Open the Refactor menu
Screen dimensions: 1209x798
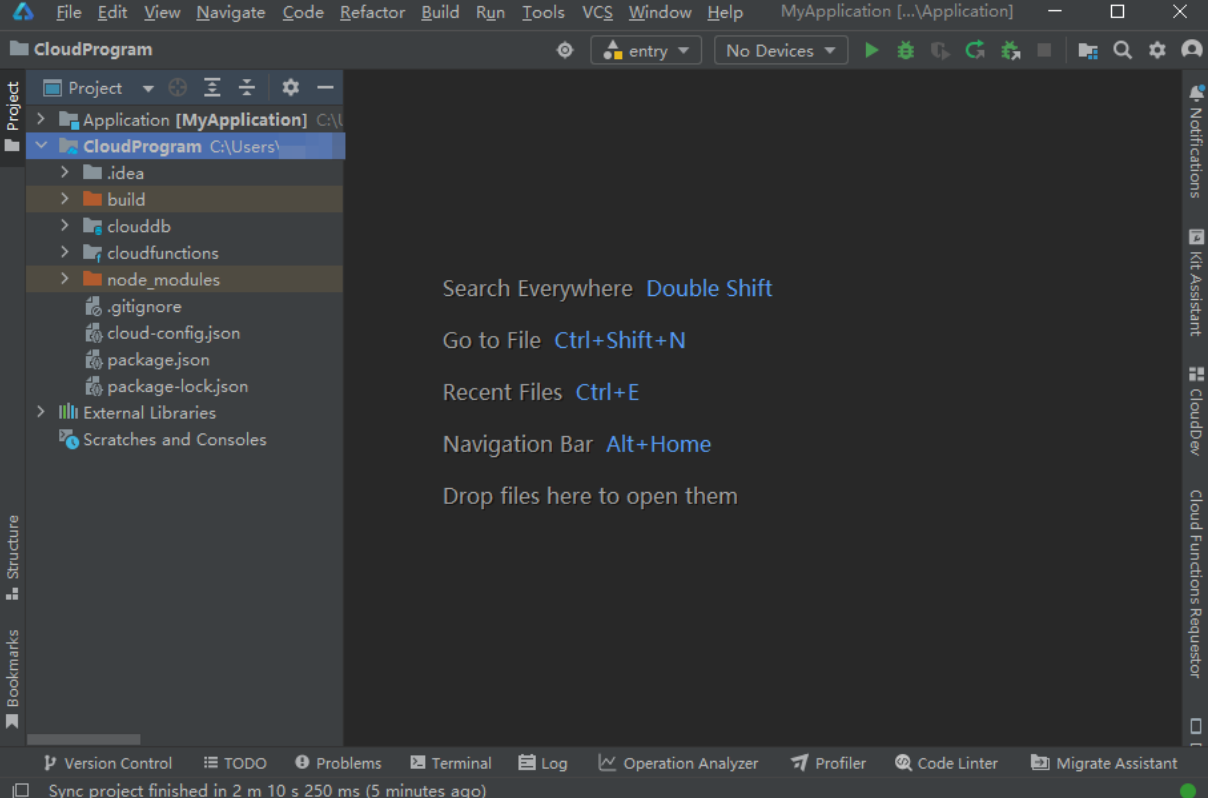[x=372, y=12]
